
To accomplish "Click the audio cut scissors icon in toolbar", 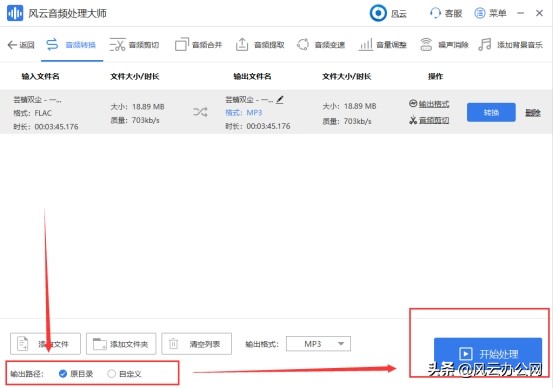I will tap(118, 45).
